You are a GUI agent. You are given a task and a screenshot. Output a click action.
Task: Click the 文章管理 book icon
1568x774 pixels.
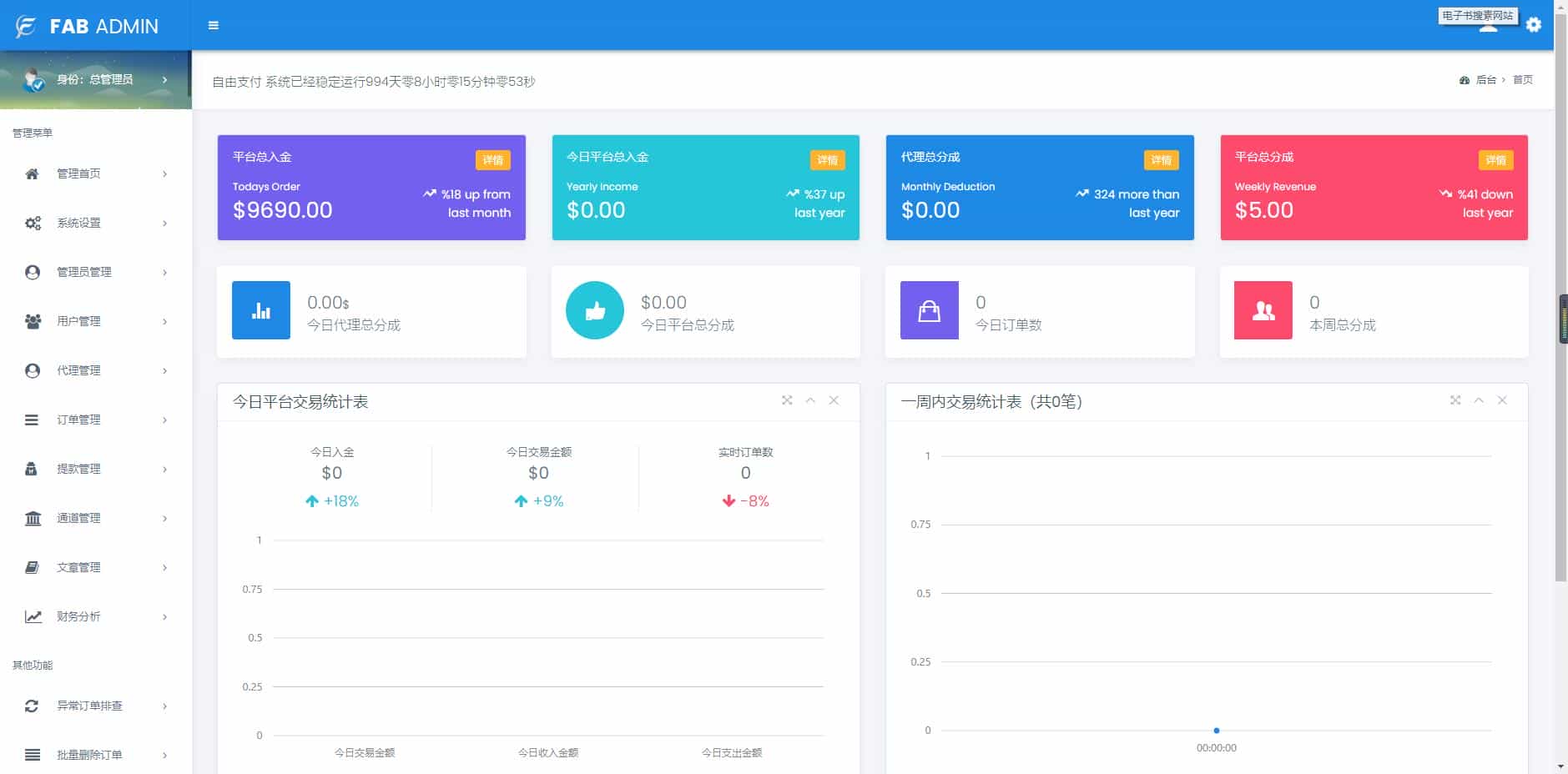pyautogui.click(x=32, y=567)
